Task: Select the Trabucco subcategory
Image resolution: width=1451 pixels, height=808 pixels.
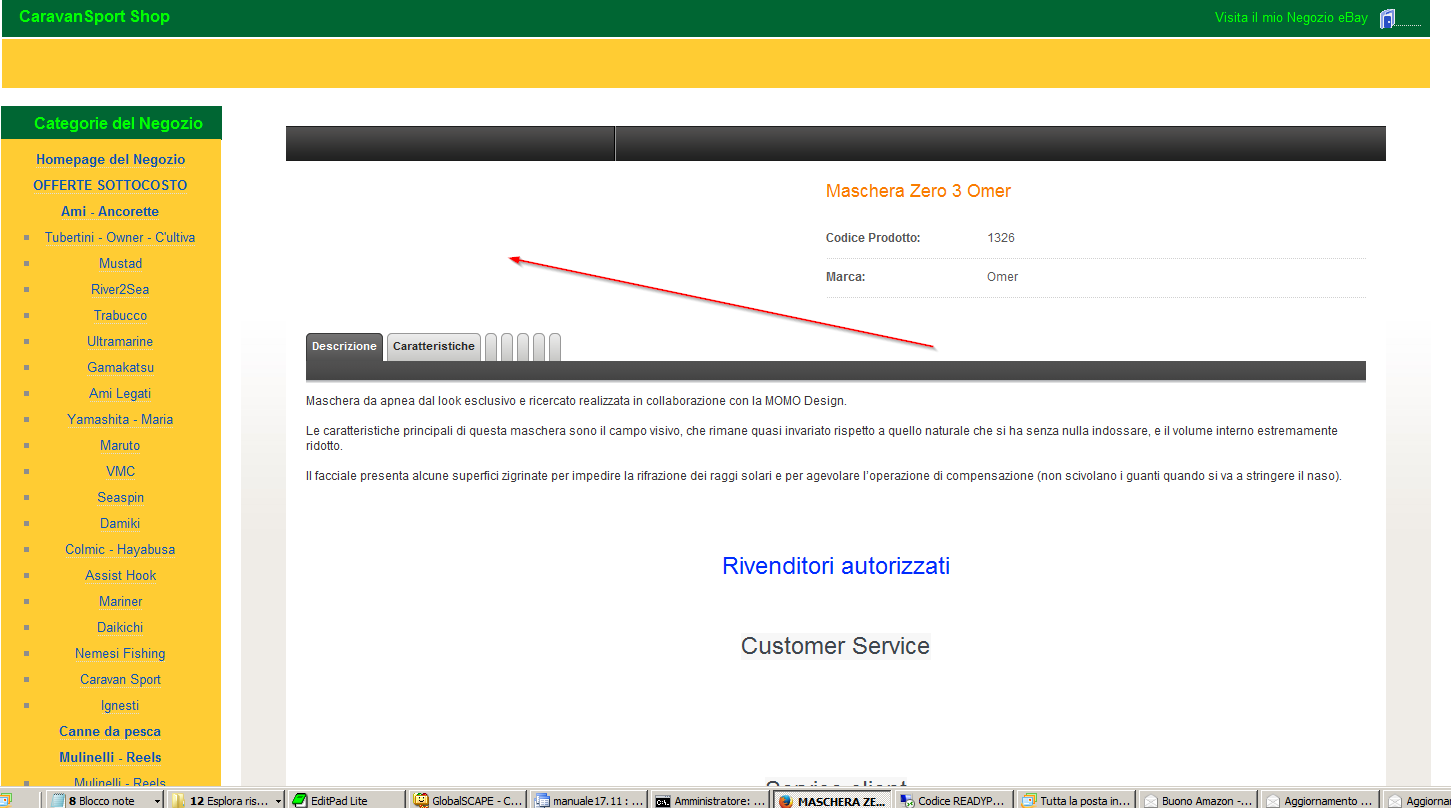Action: click(120, 315)
